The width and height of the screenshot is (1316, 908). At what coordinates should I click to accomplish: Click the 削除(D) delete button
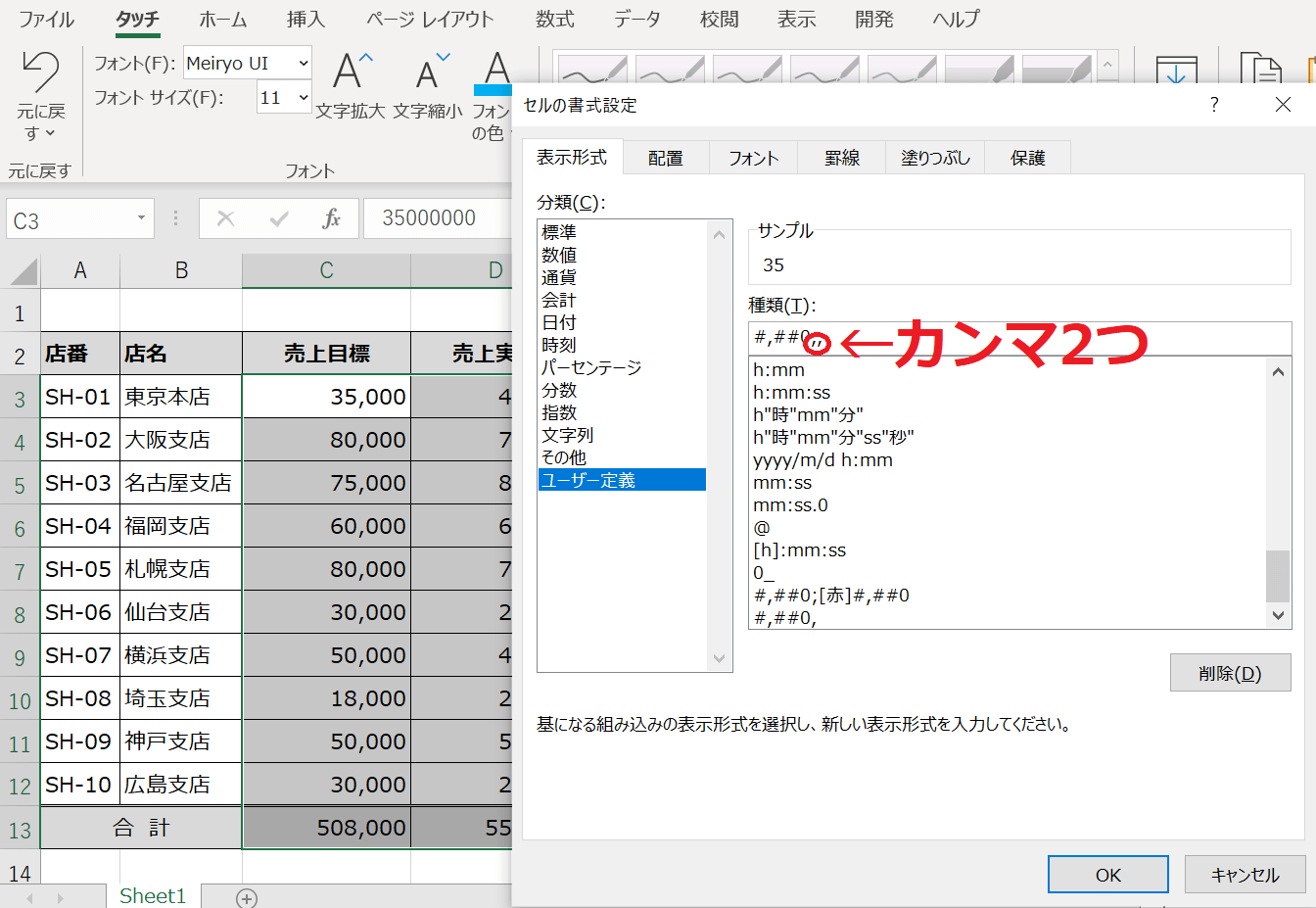(x=1230, y=673)
